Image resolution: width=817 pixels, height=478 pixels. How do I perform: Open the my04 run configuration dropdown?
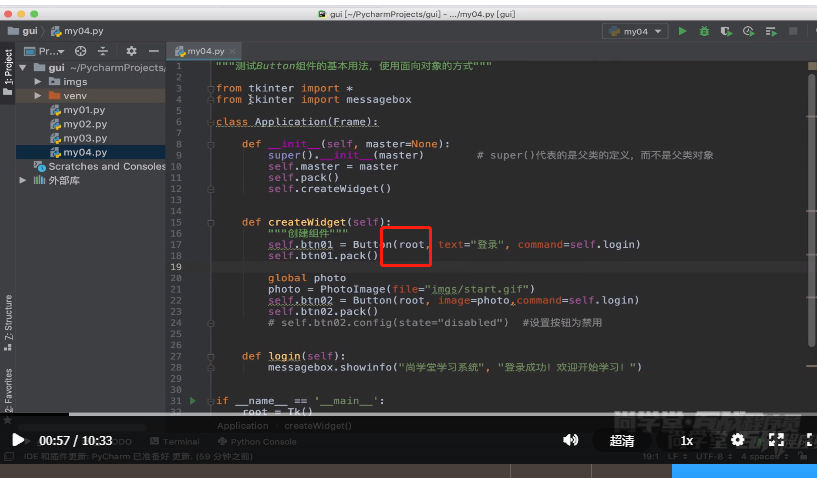click(635, 31)
